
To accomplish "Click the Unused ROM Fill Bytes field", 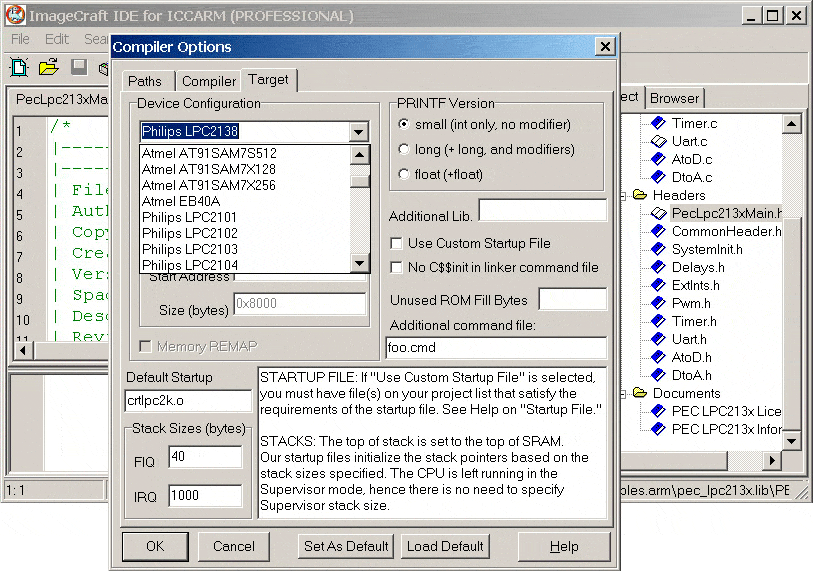I will point(572,299).
